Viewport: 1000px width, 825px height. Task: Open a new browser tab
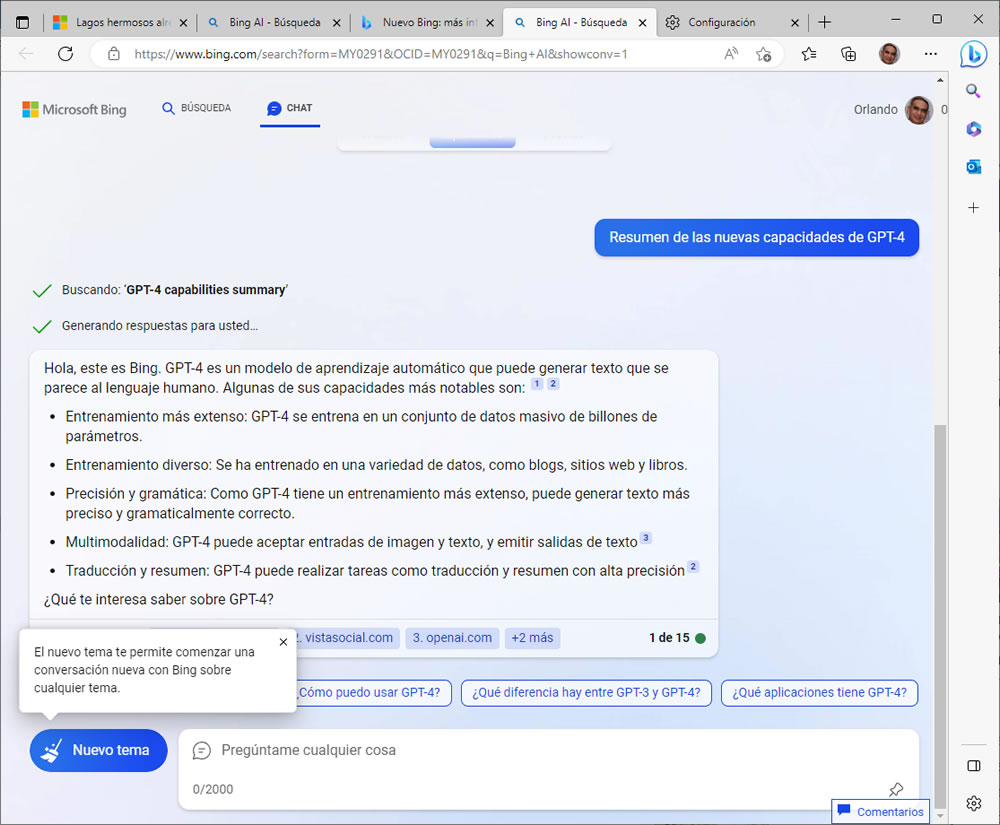(825, 22)
